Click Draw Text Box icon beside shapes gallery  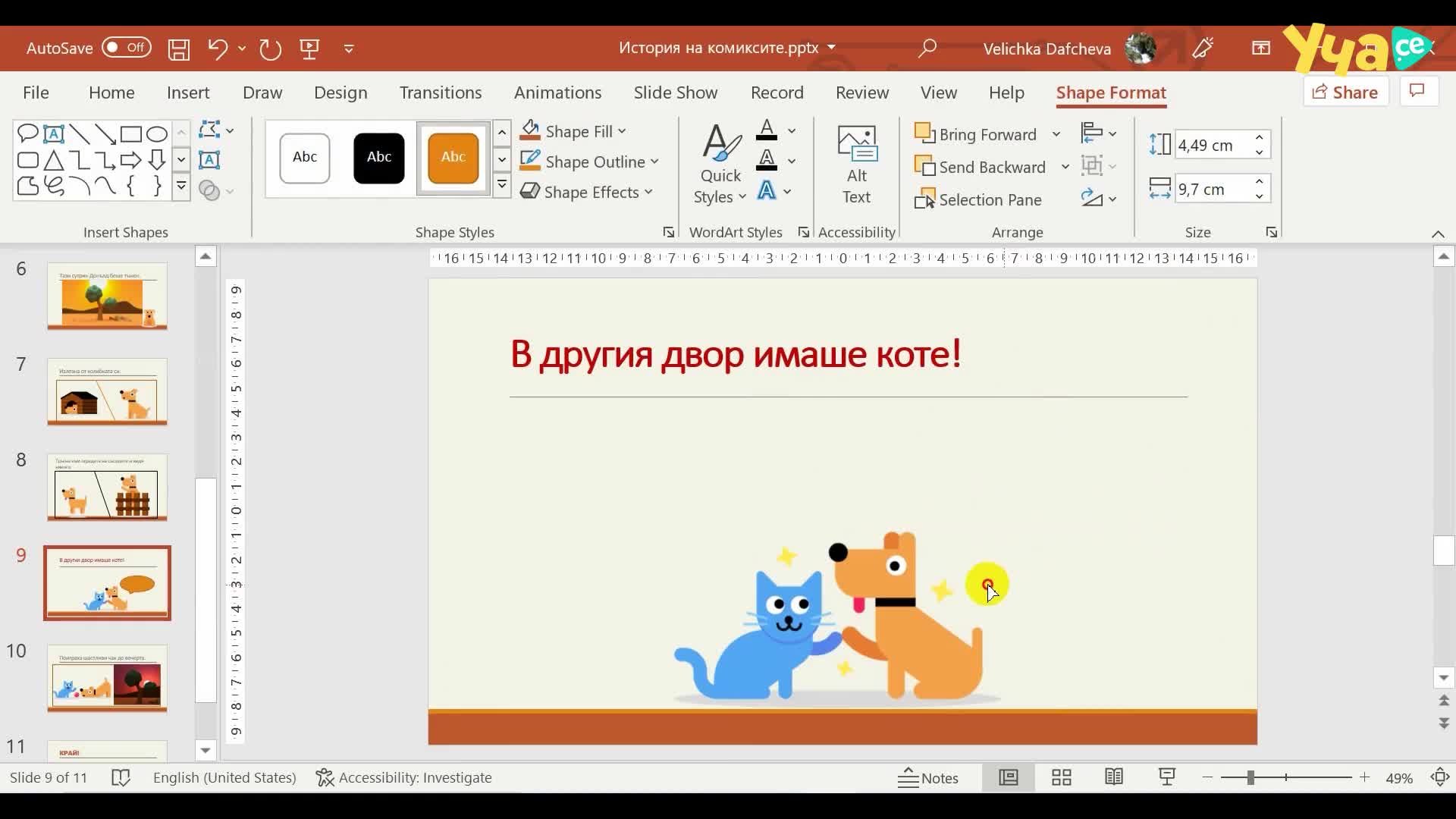coord(209,160)
